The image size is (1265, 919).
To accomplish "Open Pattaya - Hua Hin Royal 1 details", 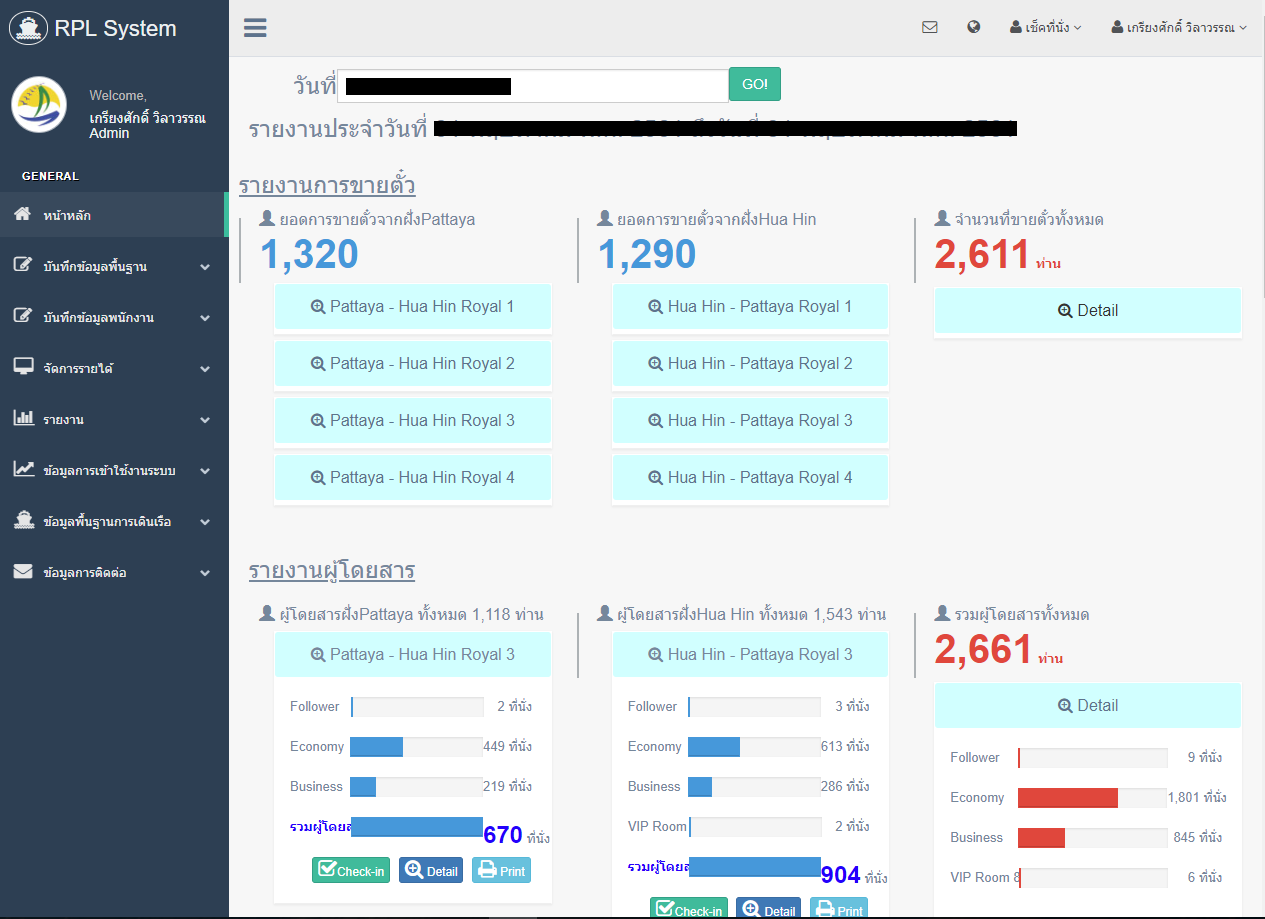I will (x=412, y=307).
